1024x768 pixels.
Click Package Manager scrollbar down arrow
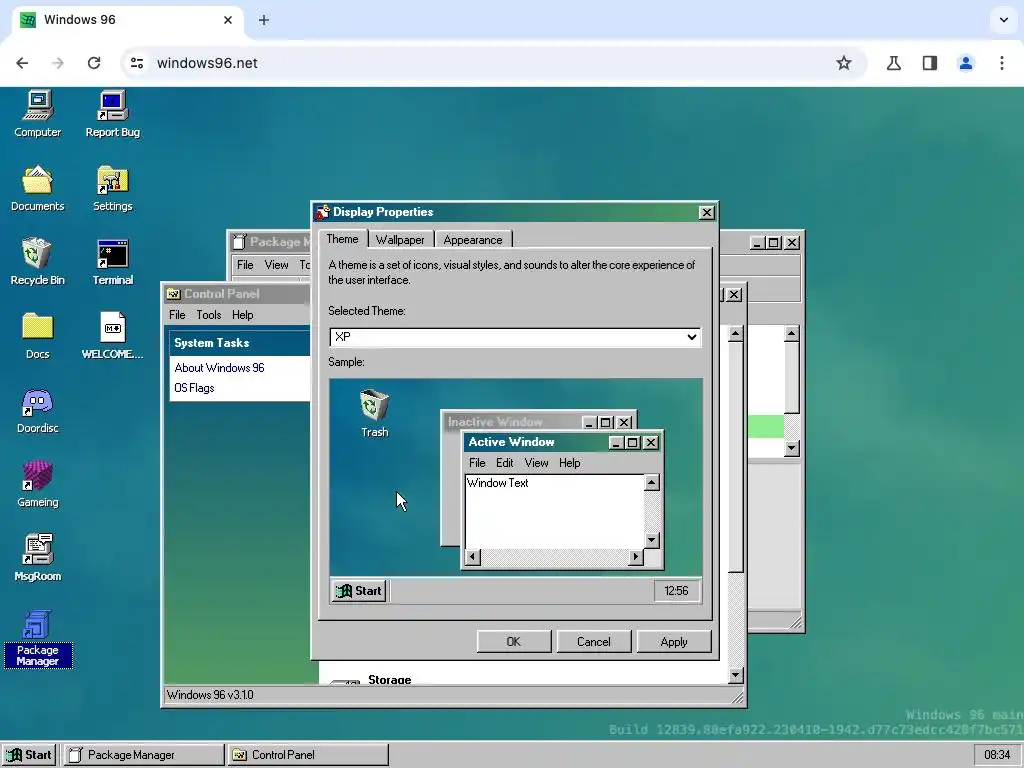point(792,448)
